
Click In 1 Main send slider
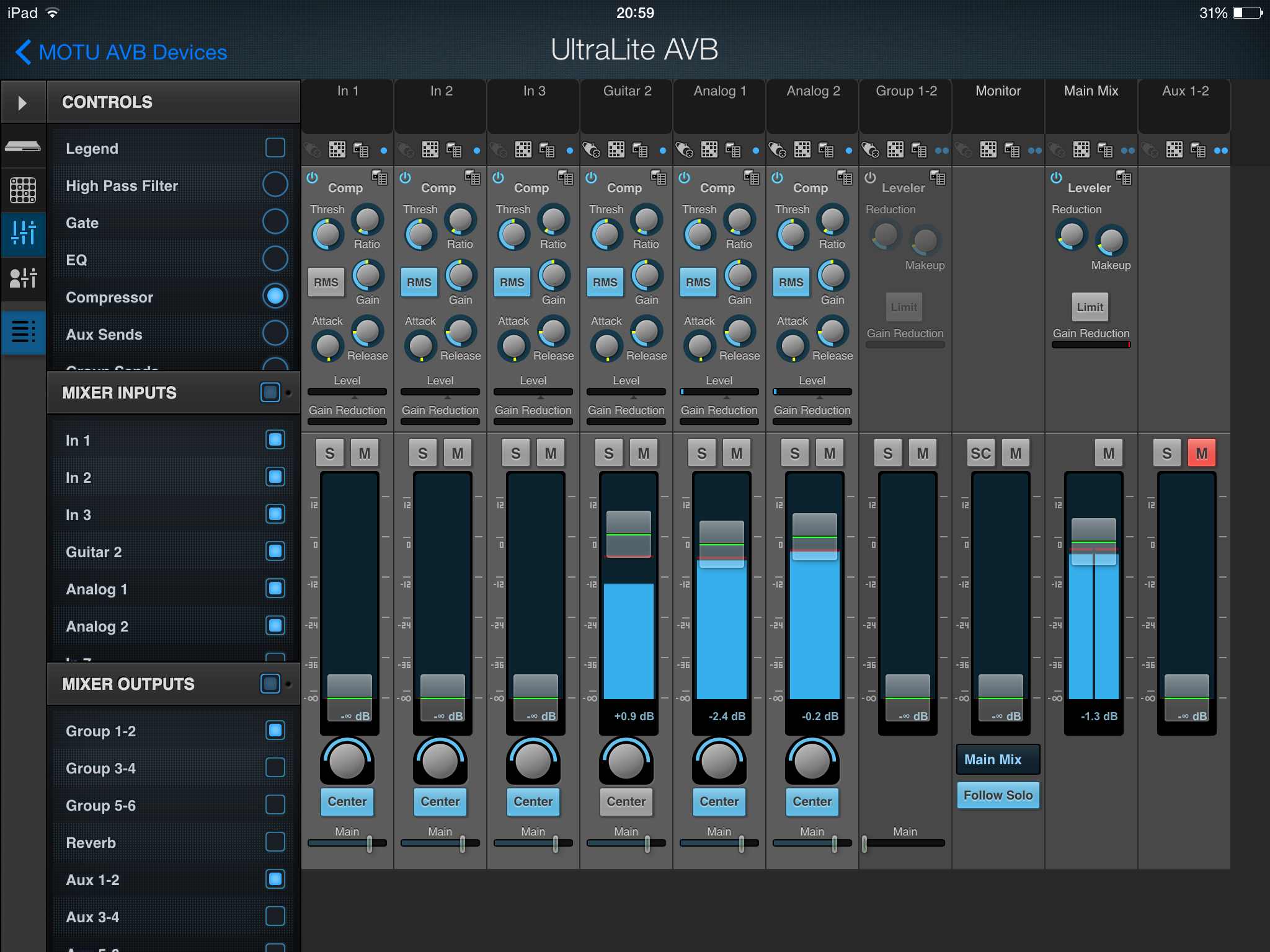click(347, 843)
